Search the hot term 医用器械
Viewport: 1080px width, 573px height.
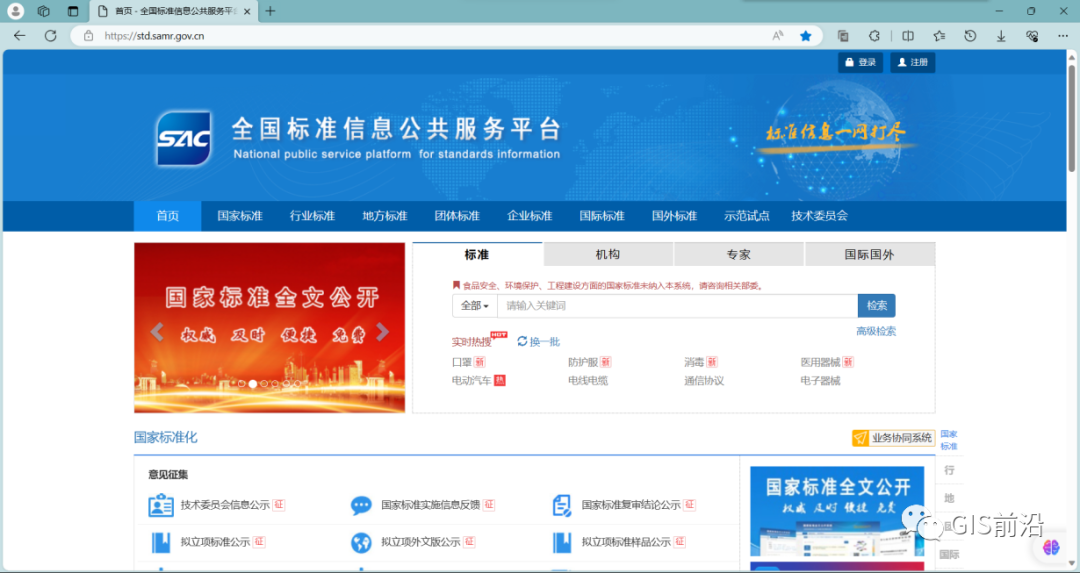click(820, 362)
